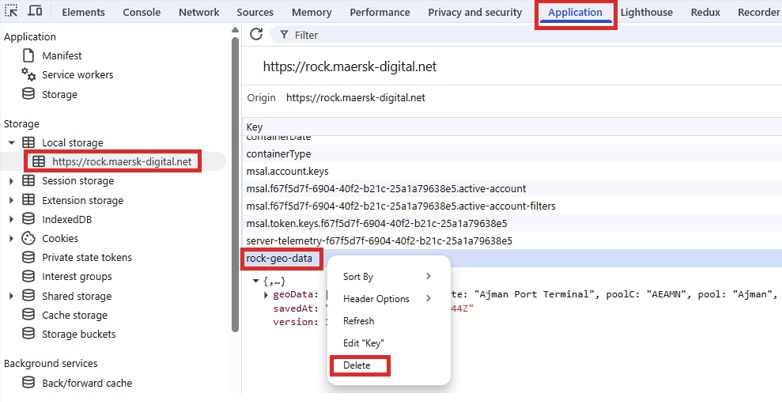
Task: Choose Edit "Key" in context menu
Action: coord(363,343)
